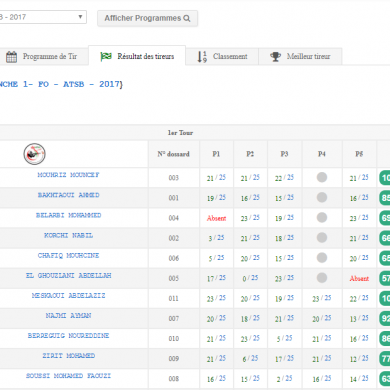Switch to the Classement tab

click(222, 56)
